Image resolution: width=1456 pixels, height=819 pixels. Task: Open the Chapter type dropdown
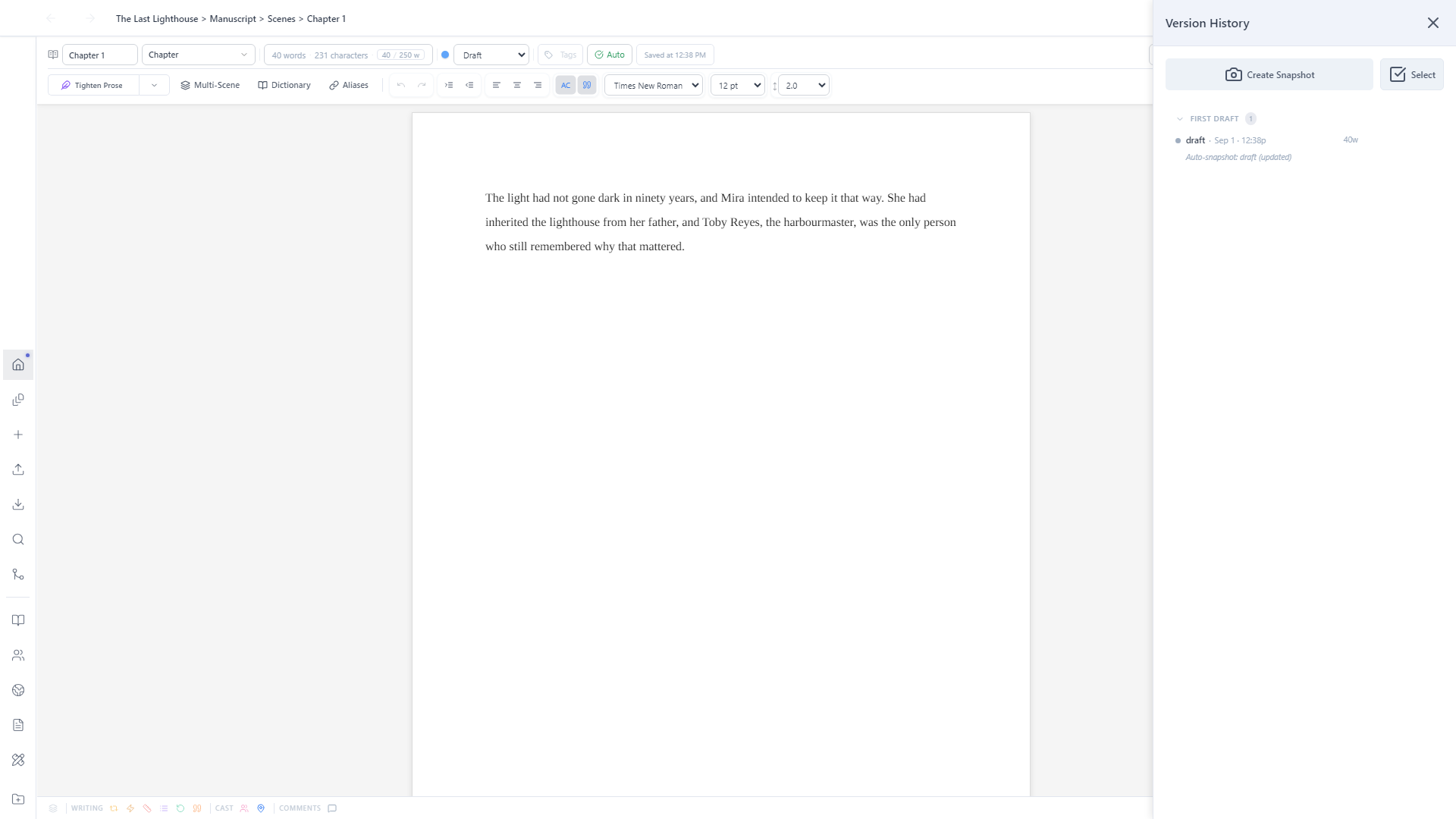(x=198, y=55)
